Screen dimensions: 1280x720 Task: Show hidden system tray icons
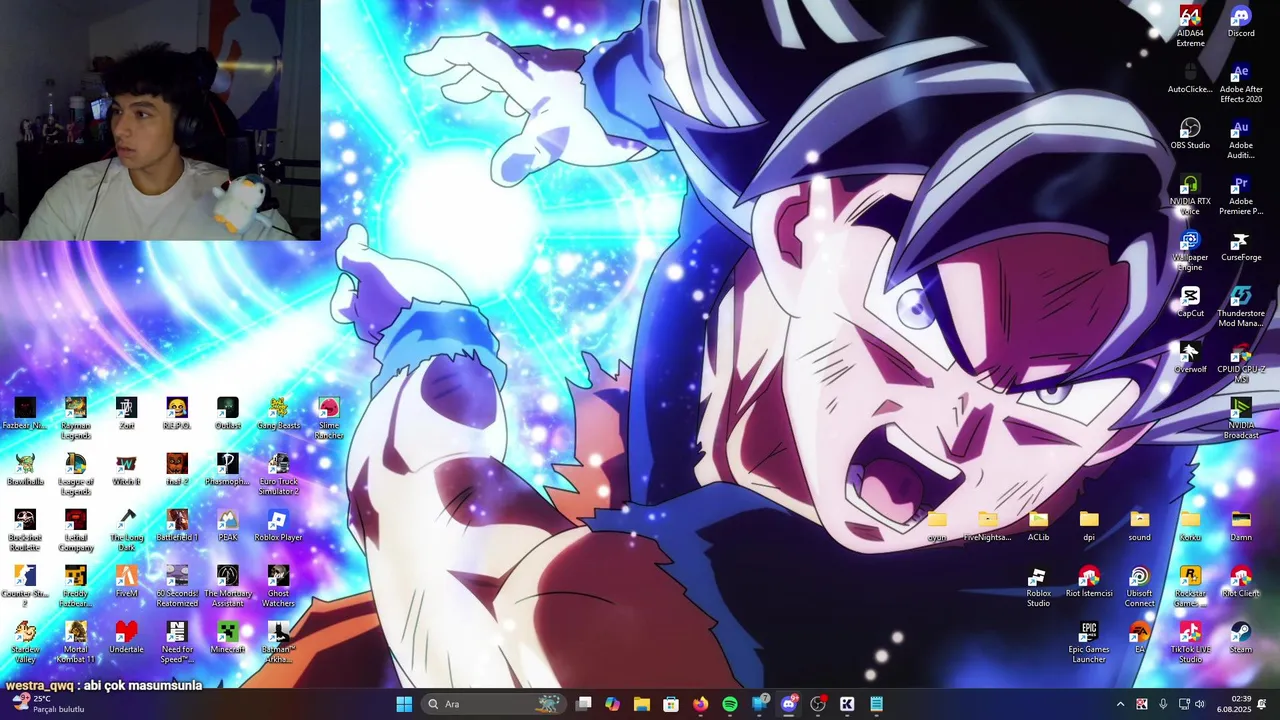click(1120, 704)
